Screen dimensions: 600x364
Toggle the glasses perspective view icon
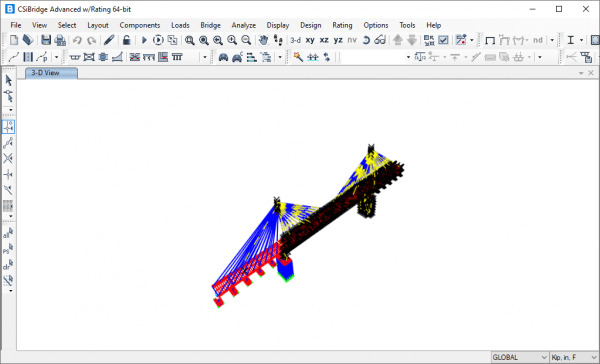pos(380,40)
